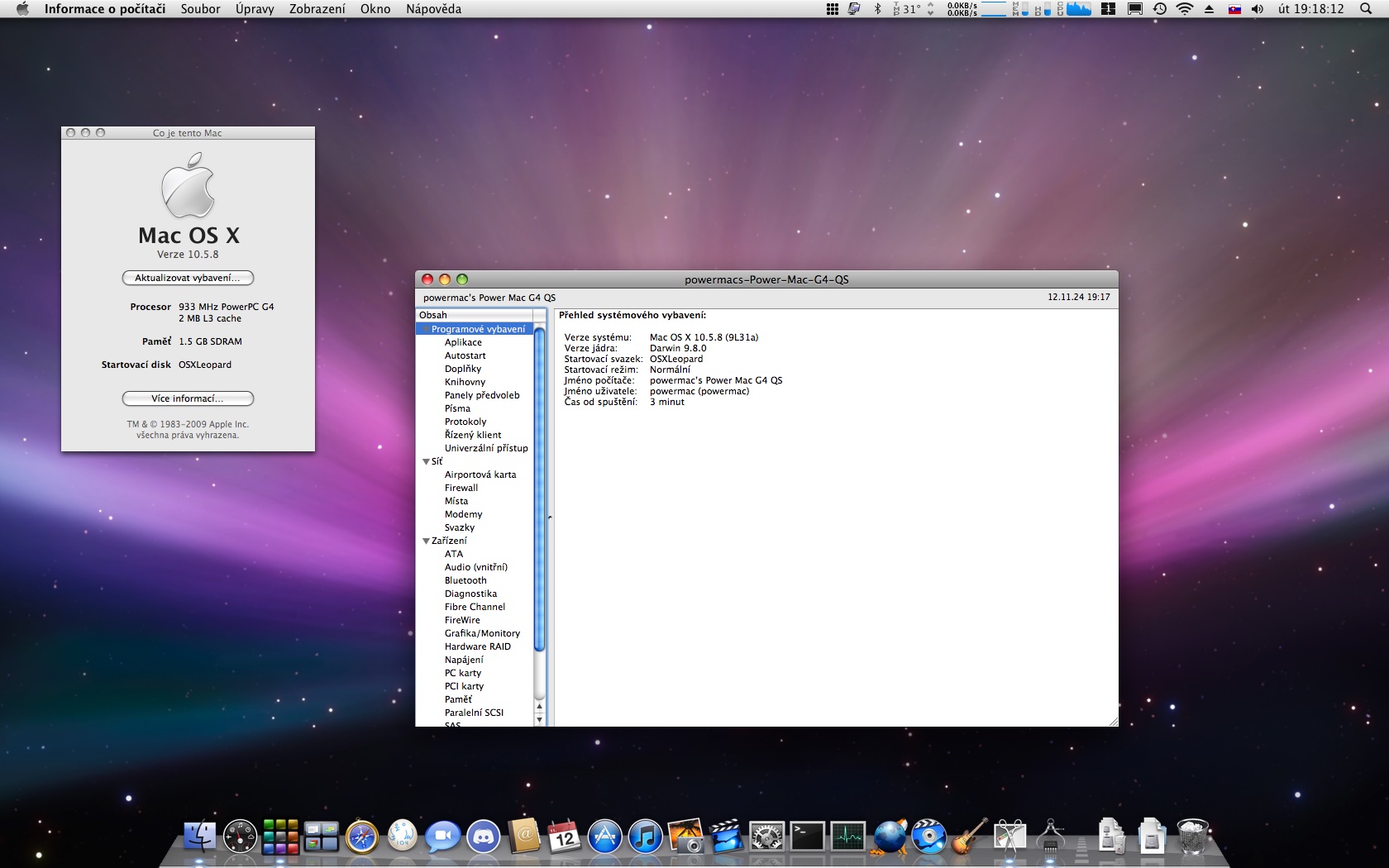
Task: Open the Zobrazení menu
Action: (x=317, y=9)
